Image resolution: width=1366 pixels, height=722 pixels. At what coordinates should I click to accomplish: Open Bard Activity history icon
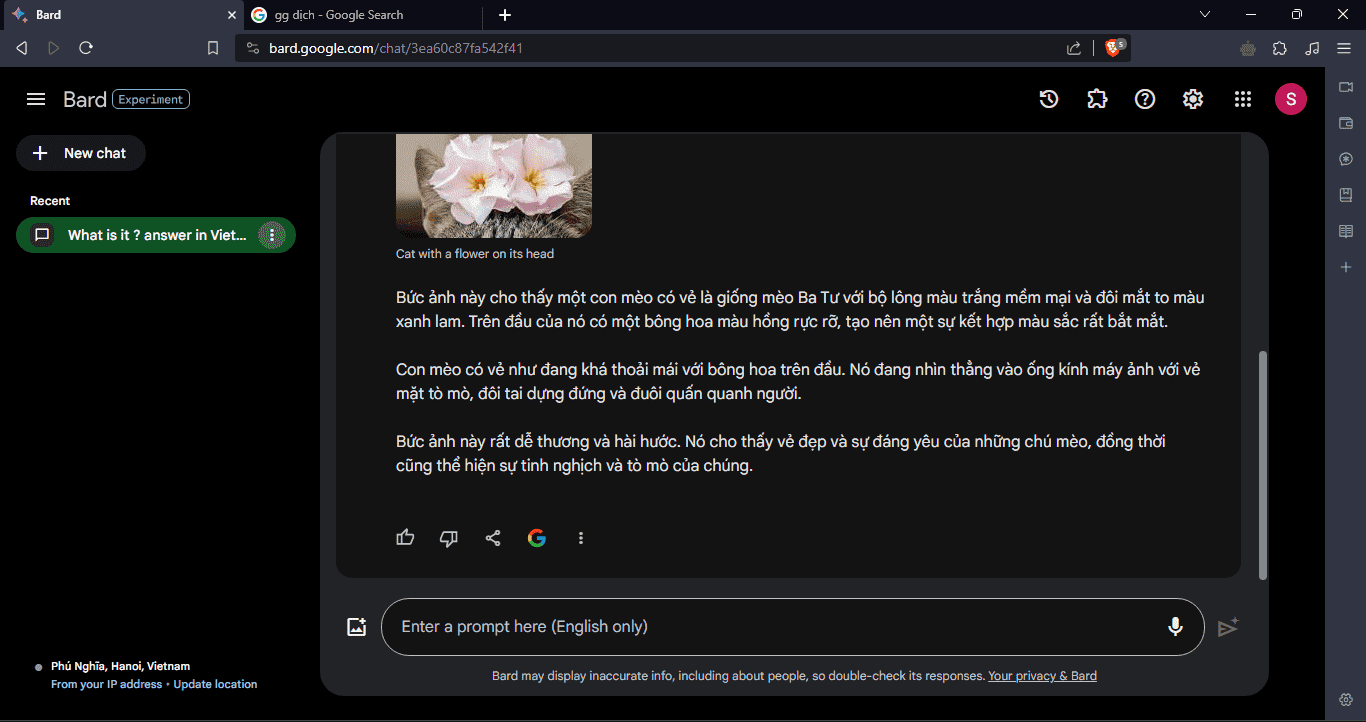(x=1049, y=99)
